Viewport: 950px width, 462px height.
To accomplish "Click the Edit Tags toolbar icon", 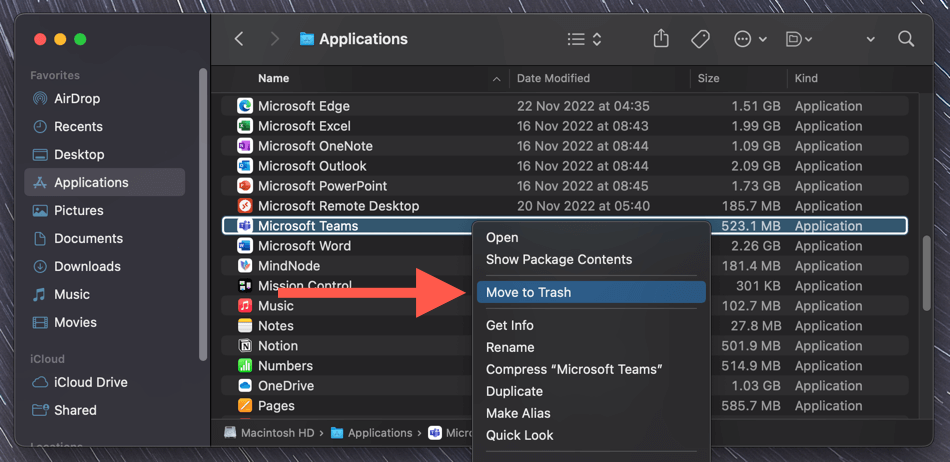I will (x=700, y=39).
